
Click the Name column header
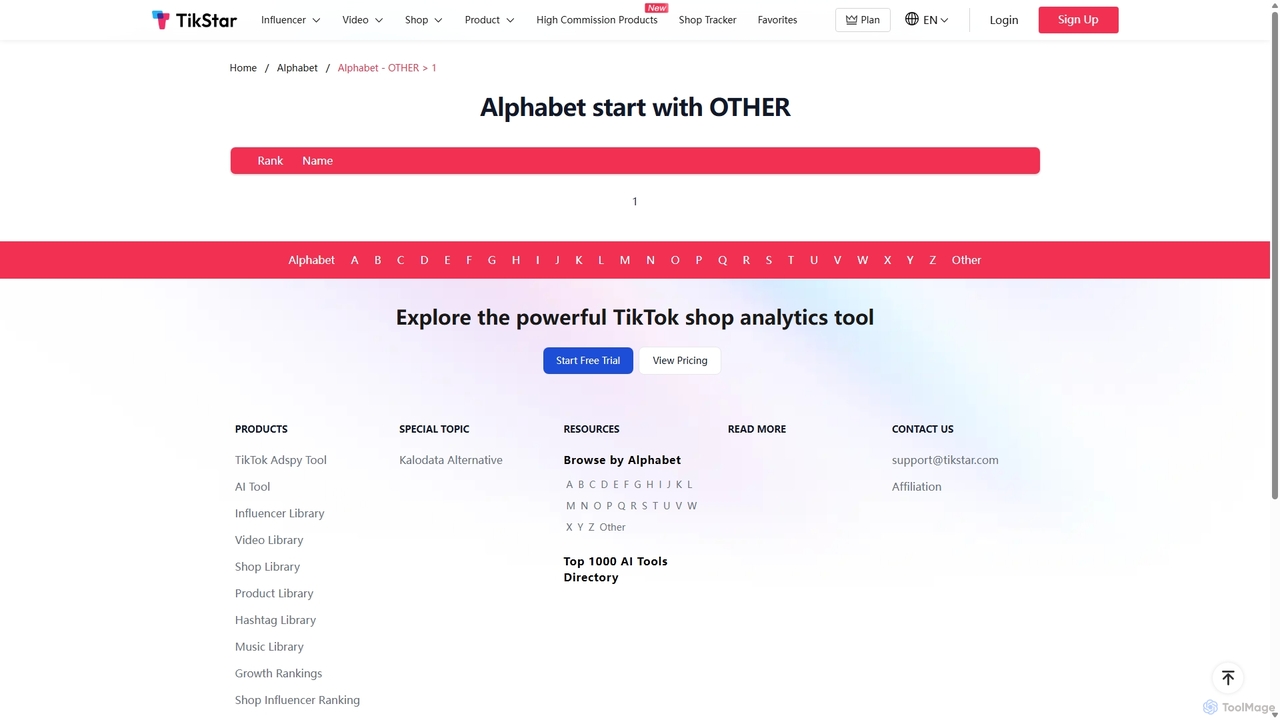[318, 161]
